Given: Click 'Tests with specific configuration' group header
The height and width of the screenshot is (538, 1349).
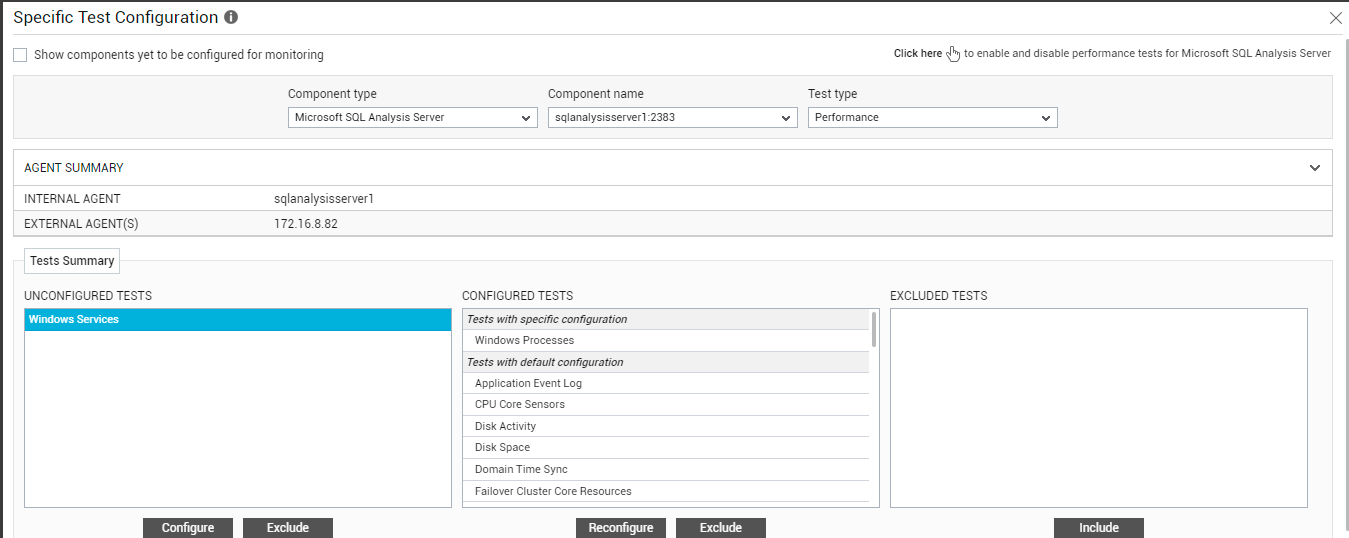Looking at the screenshot, I should click(x=666, y=320).
